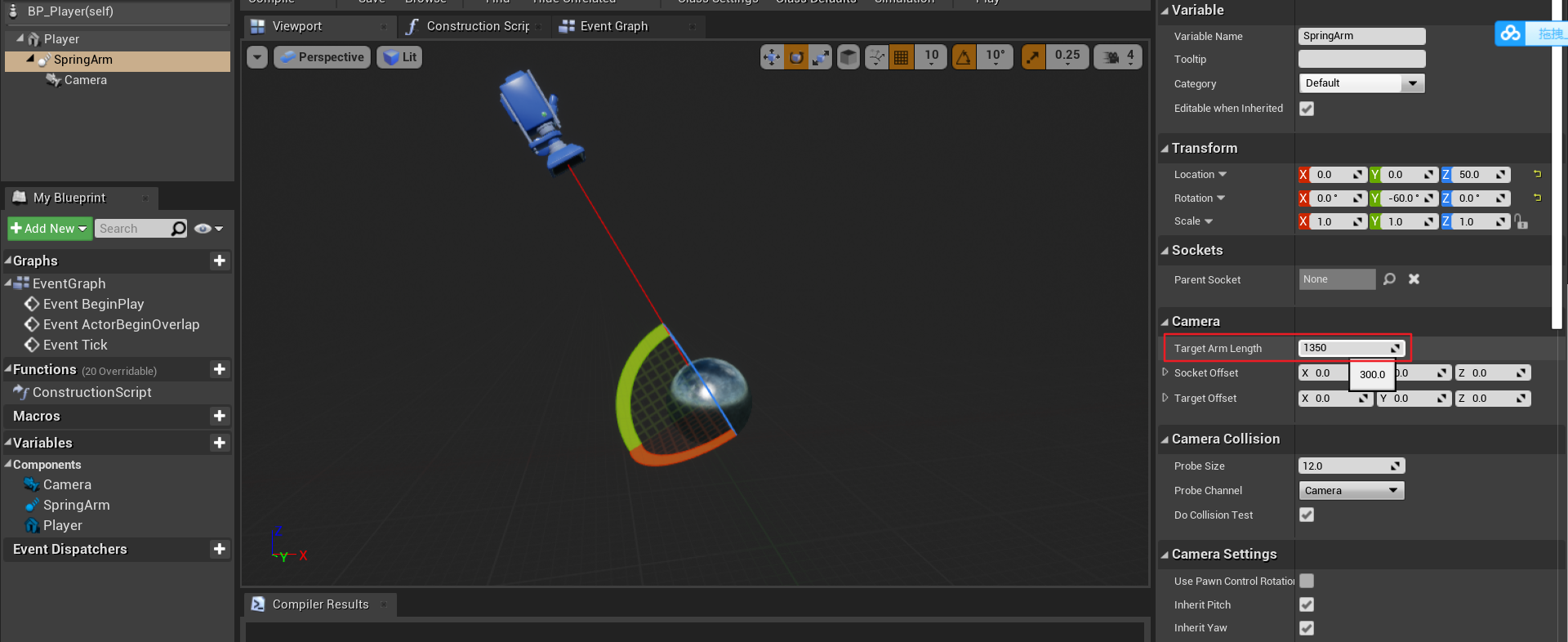
Task: Add a new event dispatcher plus icon
Action: (219, 549)
